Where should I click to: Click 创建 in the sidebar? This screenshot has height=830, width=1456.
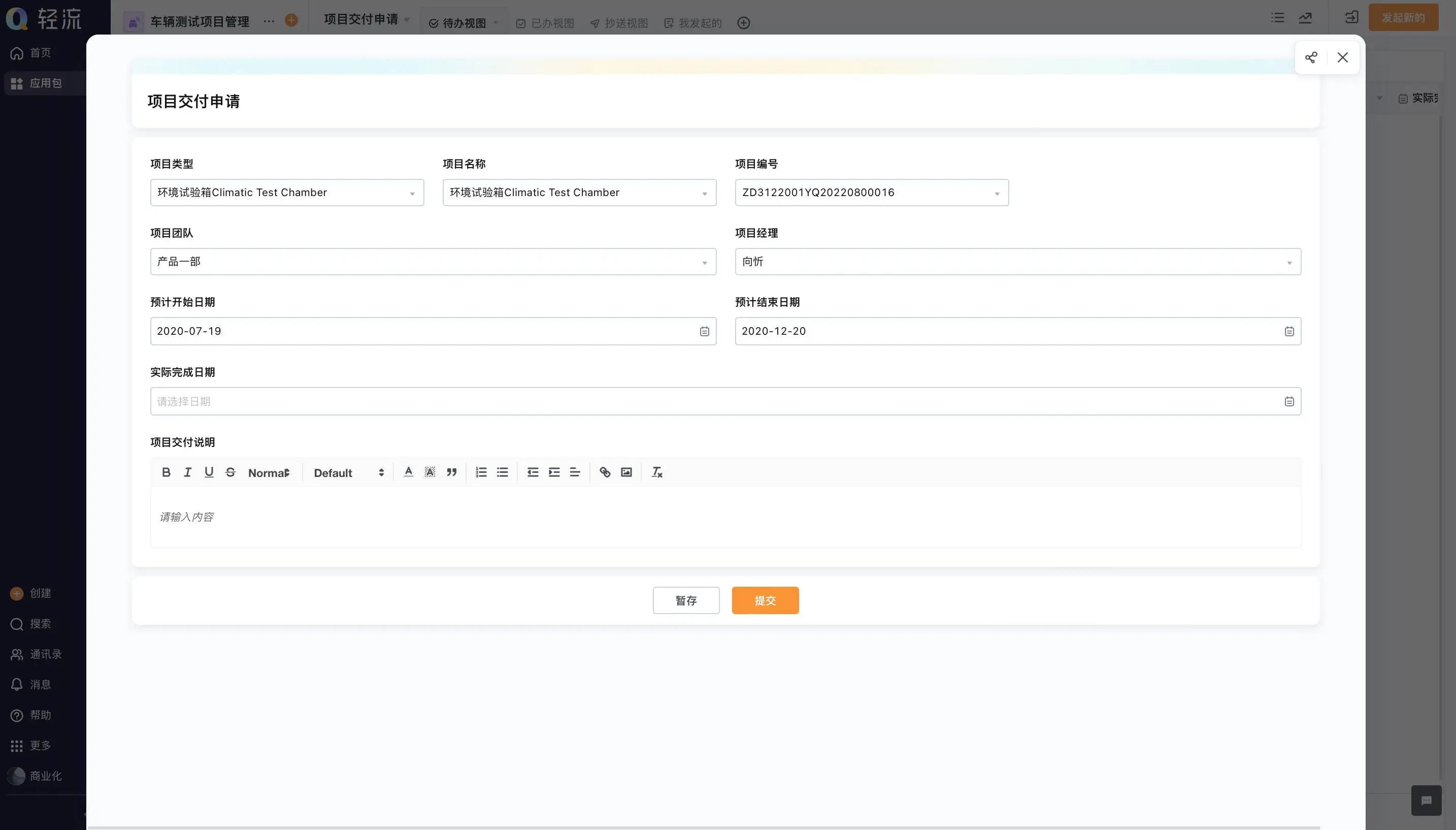point(31,593)
